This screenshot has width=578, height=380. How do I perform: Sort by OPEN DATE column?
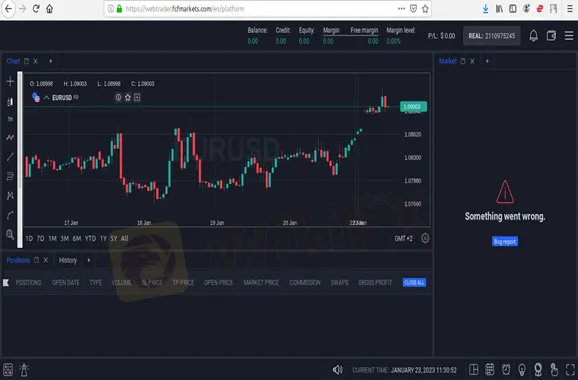pos(66,283)
